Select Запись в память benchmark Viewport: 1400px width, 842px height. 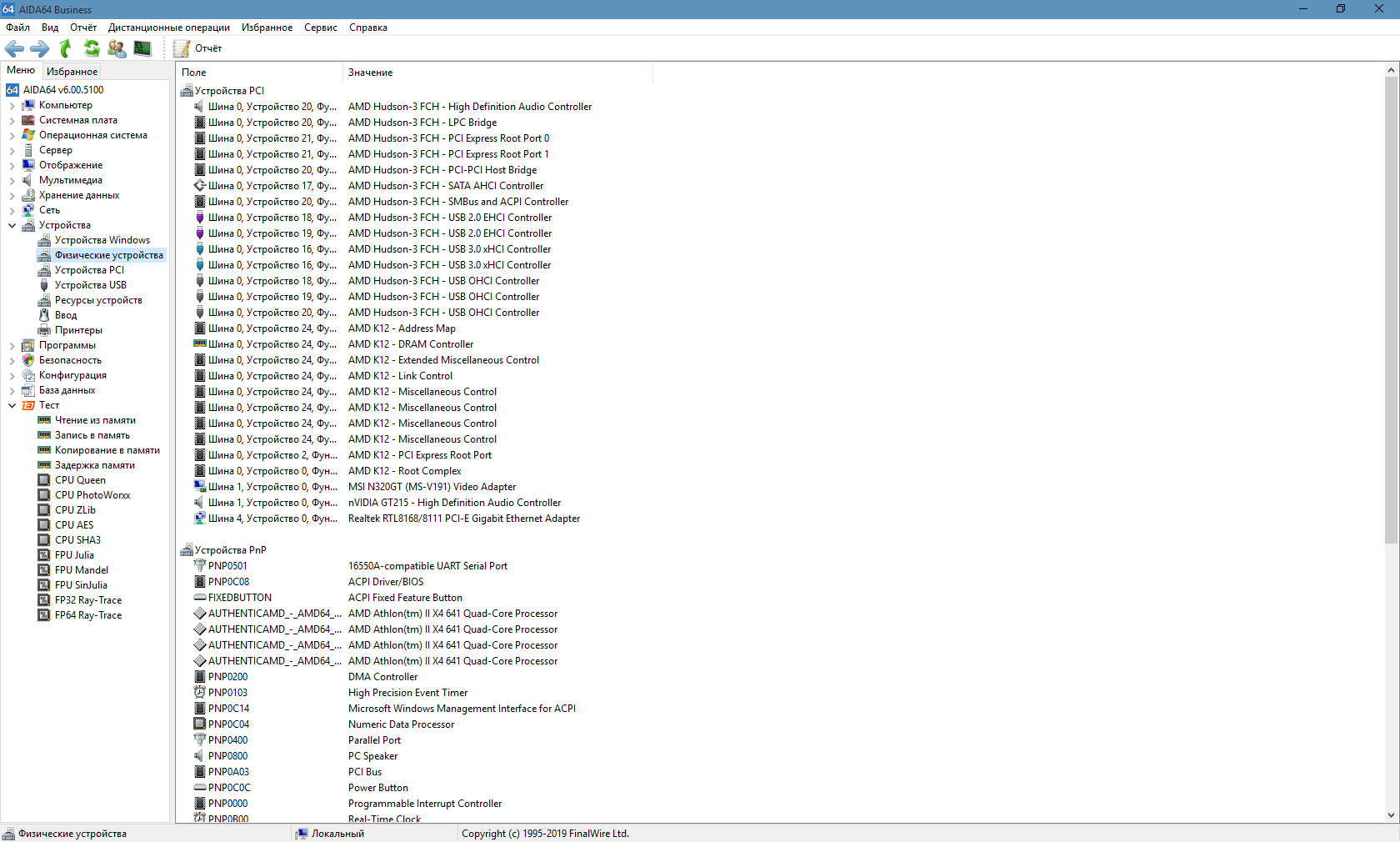[x=92, y=435]
